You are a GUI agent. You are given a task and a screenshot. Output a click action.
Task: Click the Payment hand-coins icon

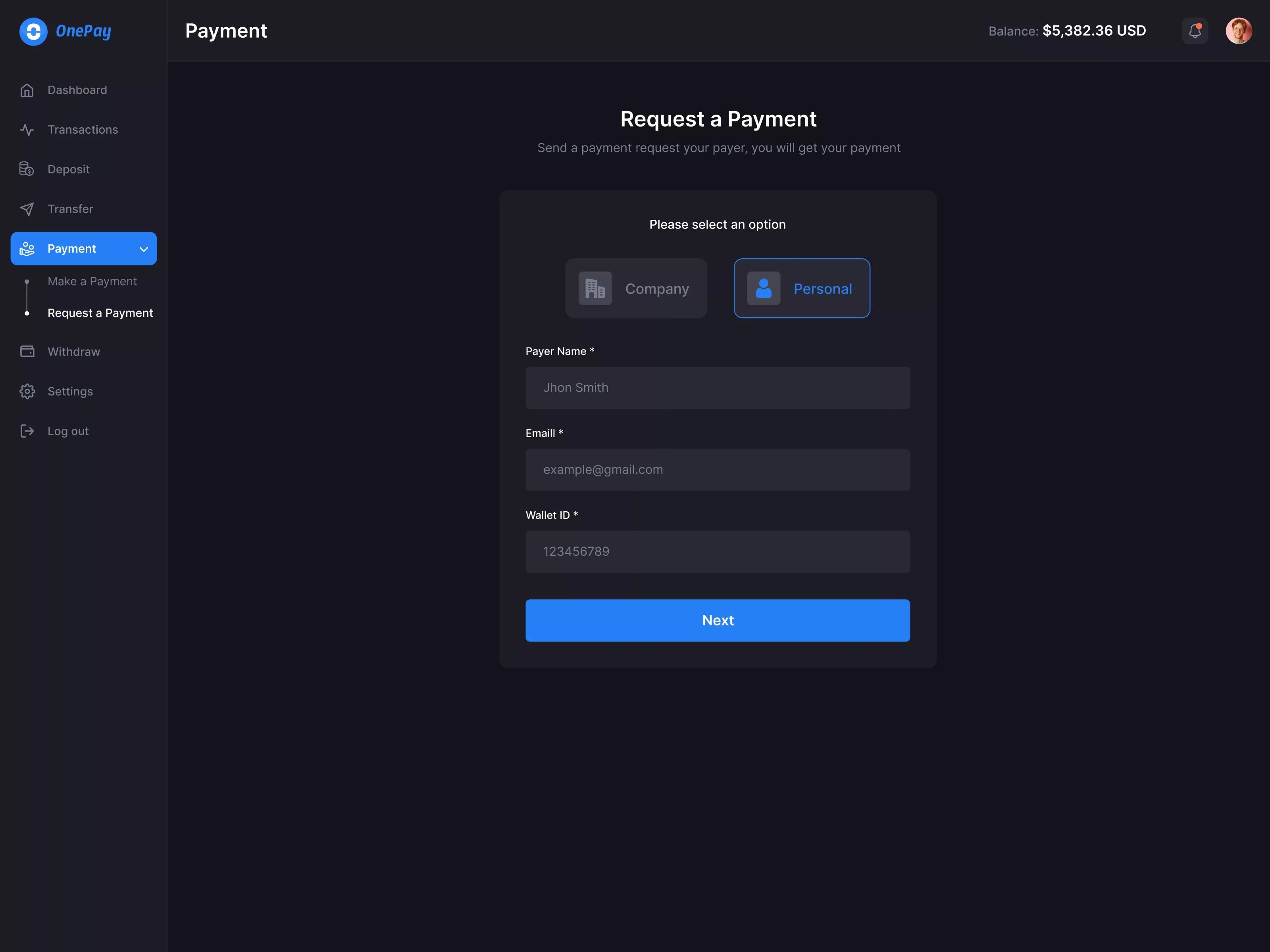point(27,248)
